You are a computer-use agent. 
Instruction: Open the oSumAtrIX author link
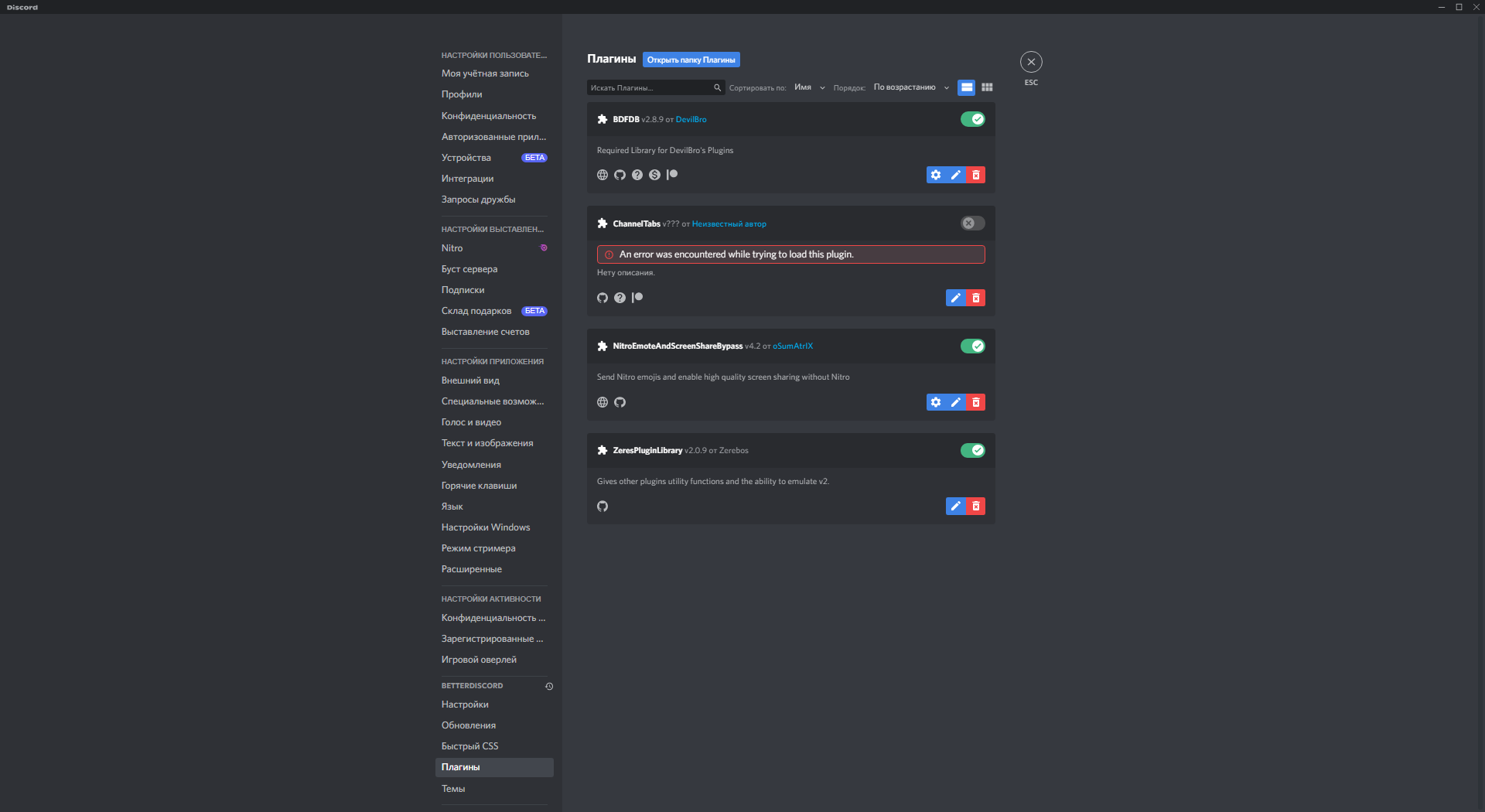[x=793, y=346]
